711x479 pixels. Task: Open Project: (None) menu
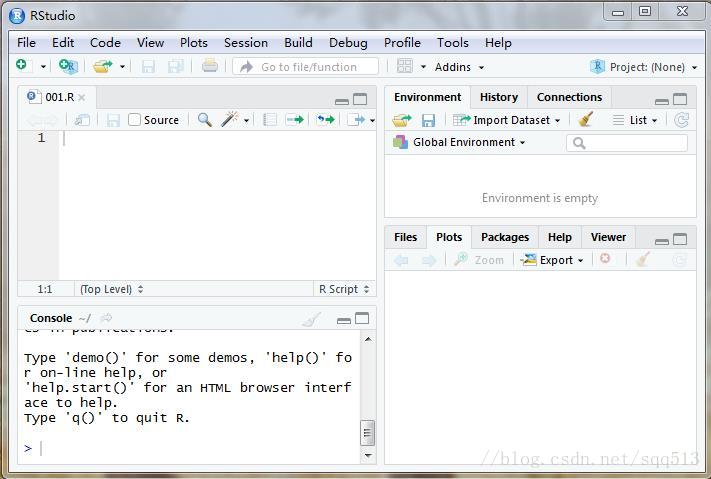[x=644, y=67]
